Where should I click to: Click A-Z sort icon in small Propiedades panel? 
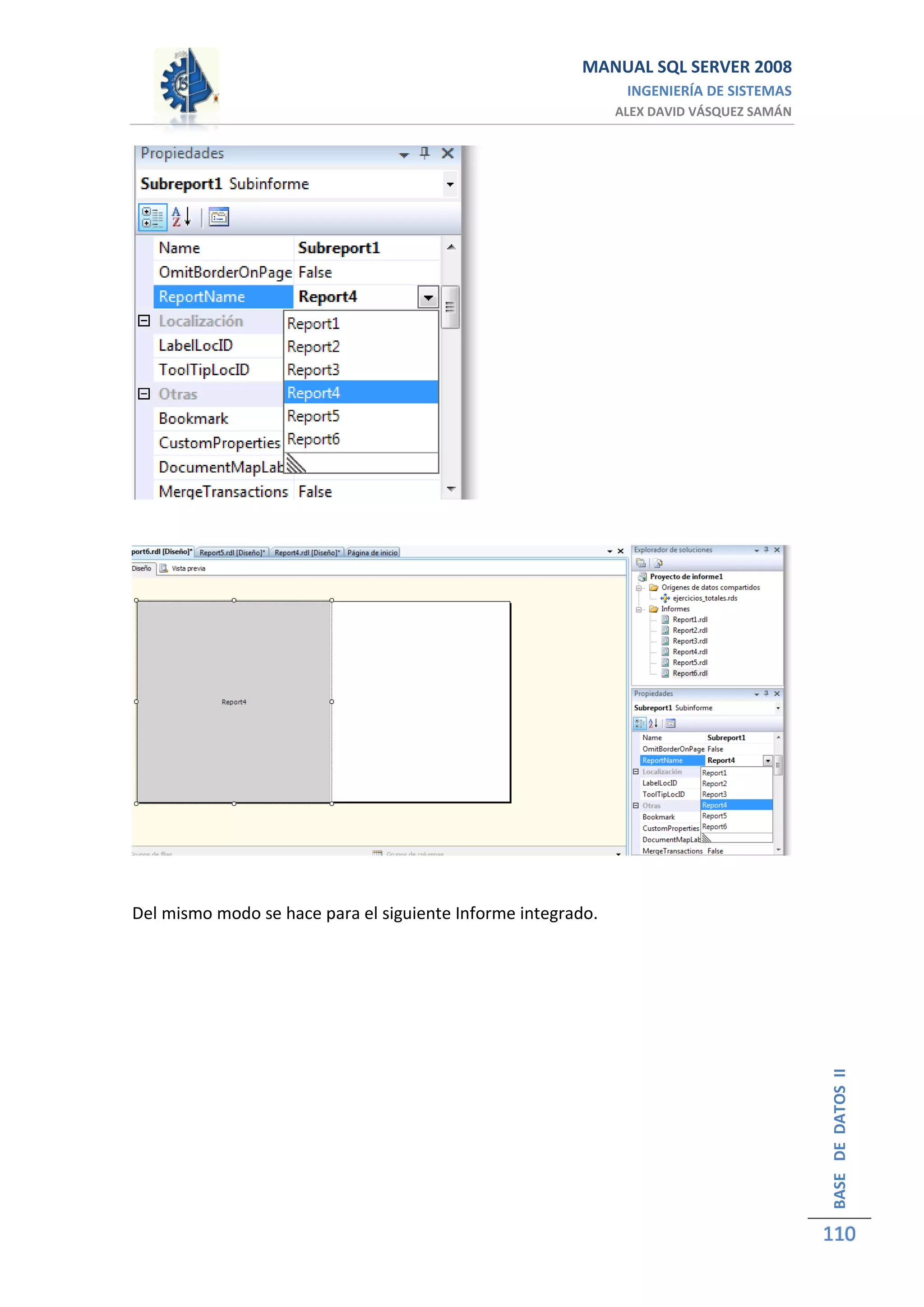[x=653, y=723]
